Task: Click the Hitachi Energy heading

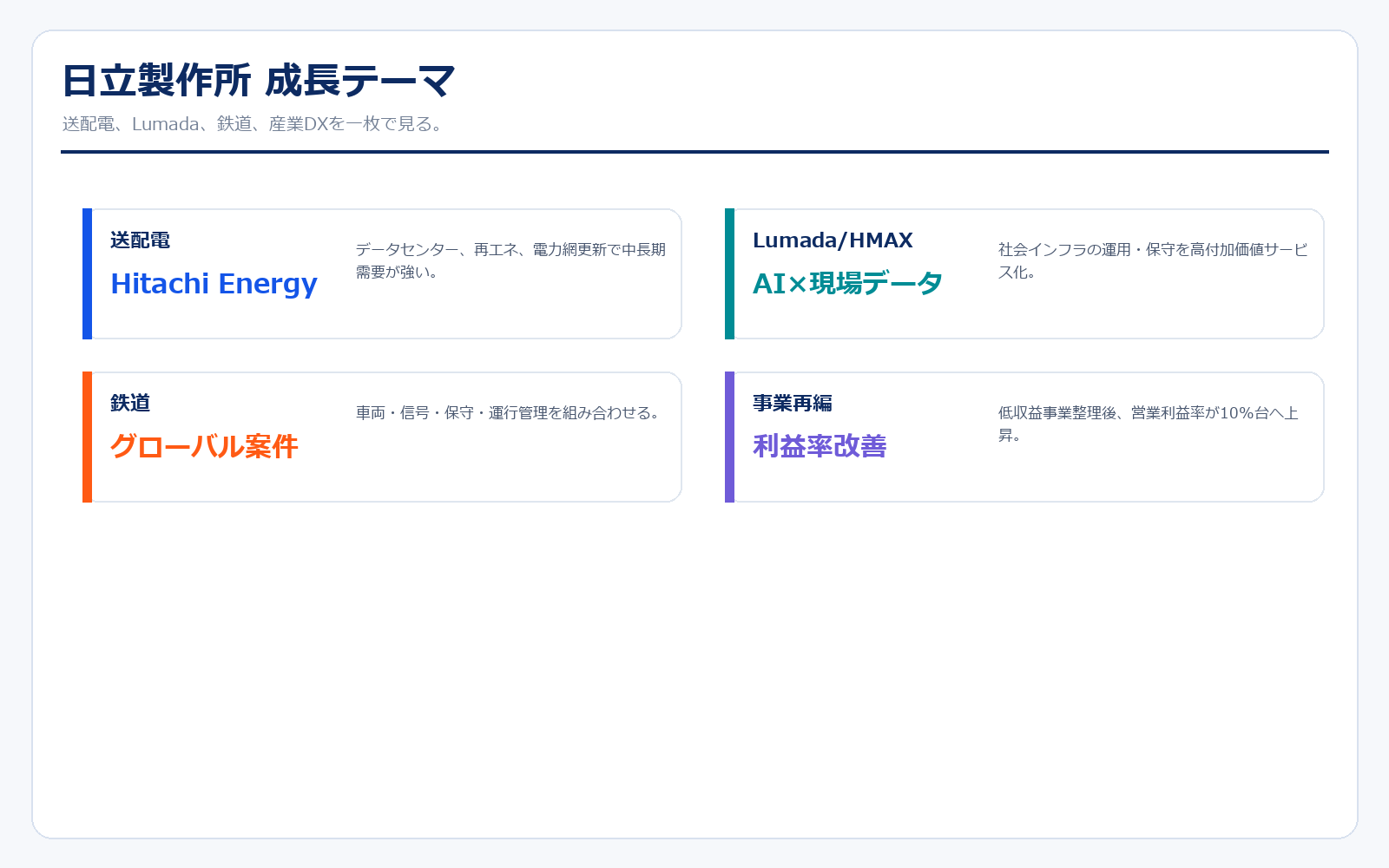Action: pos(214,284)
